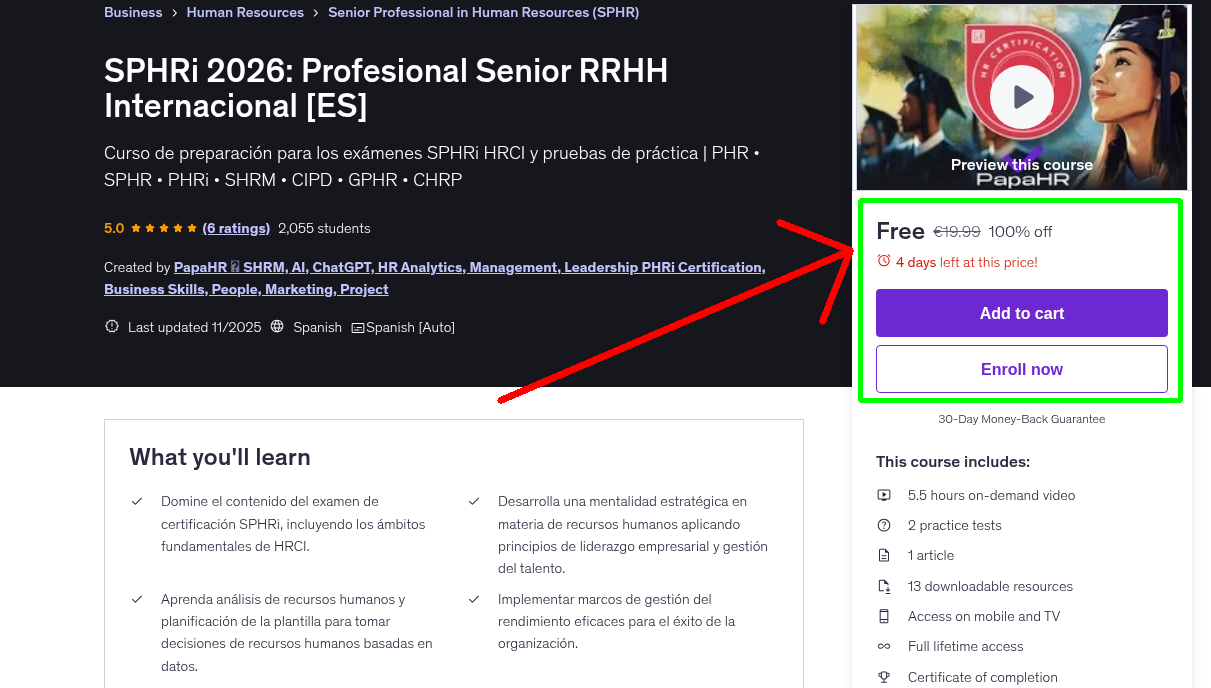Click the article document icon
1211x688 pixels.
(884, 555)
